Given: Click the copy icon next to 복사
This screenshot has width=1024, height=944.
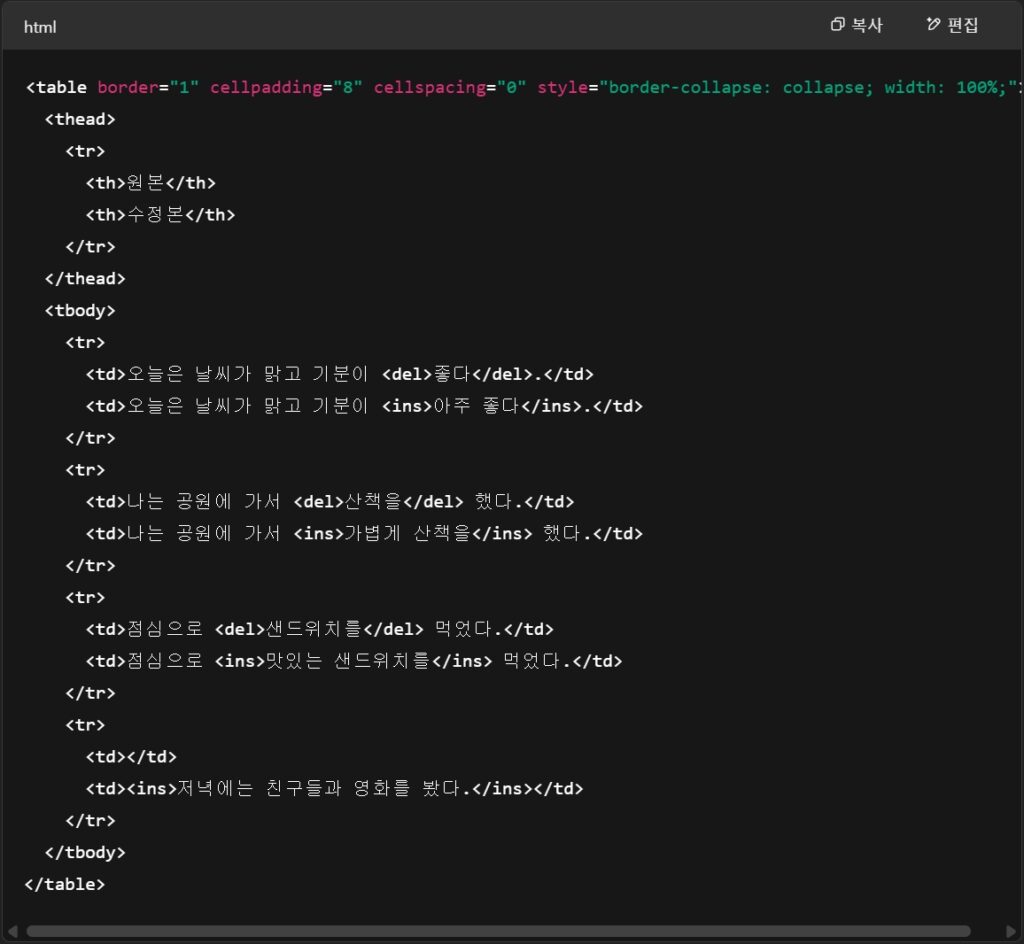Looking at the screenshot, I should 837,25.
